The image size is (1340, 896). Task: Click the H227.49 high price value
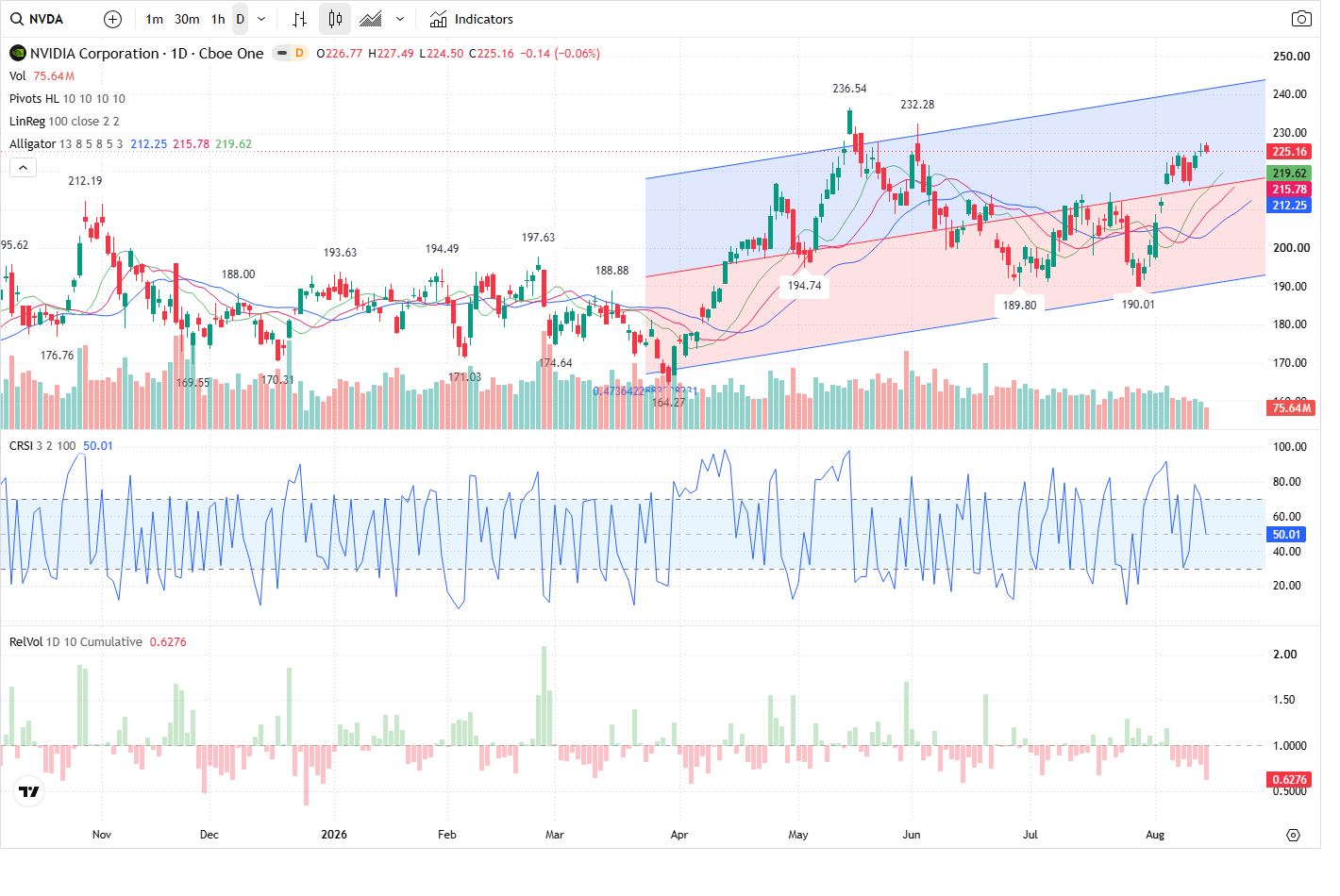click(x=391, y=54)
